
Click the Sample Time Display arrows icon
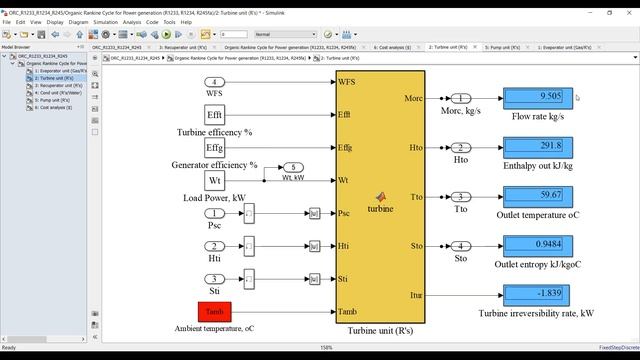click(95, 97)
